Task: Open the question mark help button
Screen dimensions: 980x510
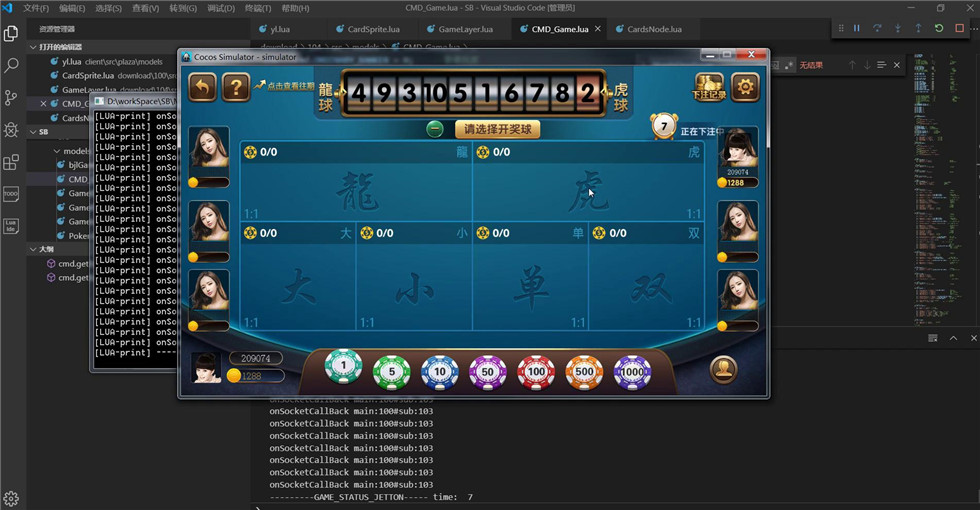Action: pyautogui.click(x=236, y=88)
